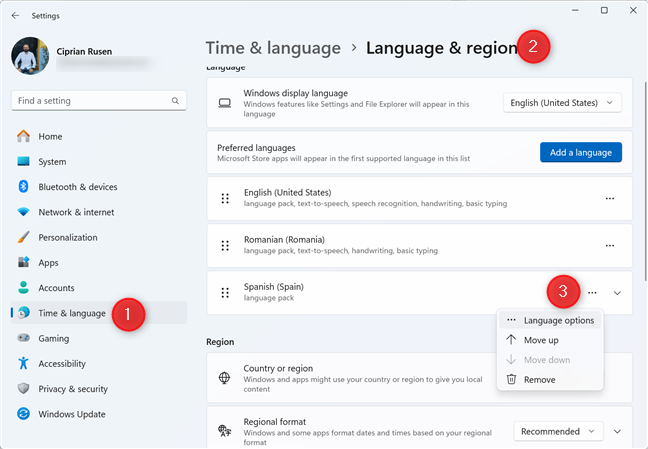
Task: Click the Time & language globe icon
Action: 24,313
